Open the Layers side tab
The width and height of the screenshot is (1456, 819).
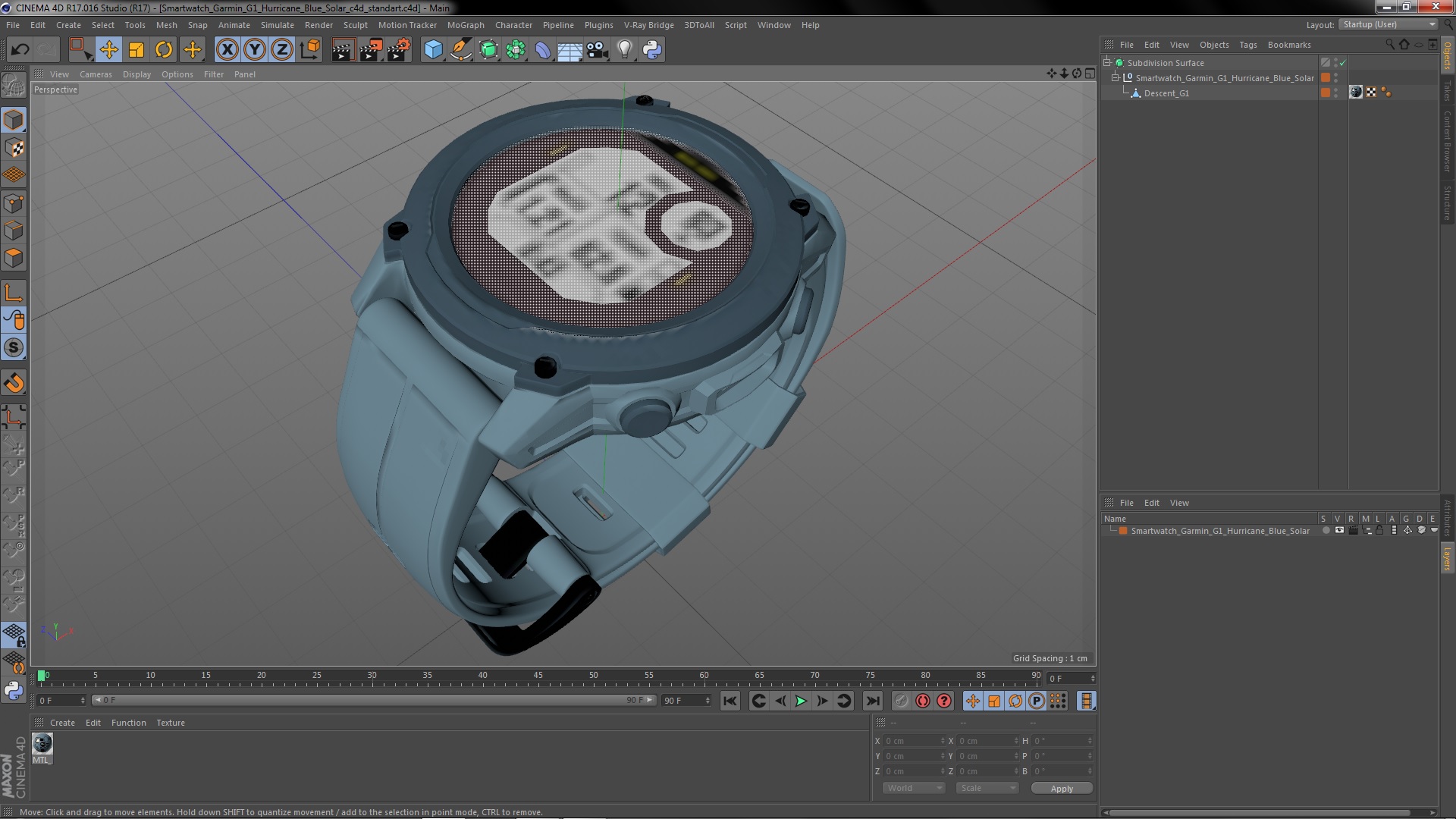tap(1448, 558)
